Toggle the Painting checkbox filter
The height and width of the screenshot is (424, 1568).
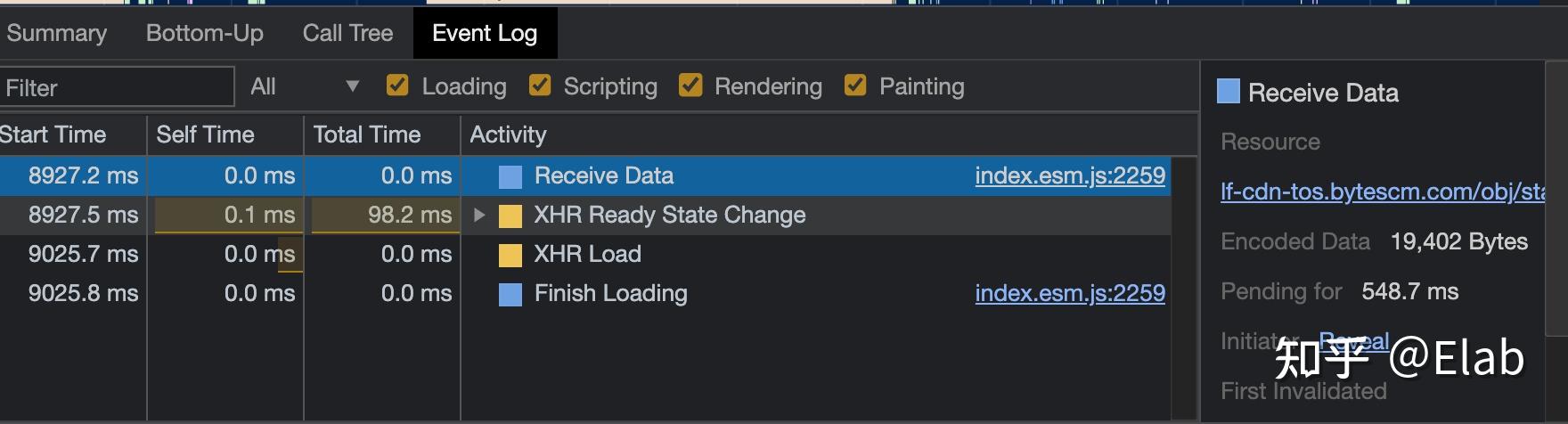point(855,86)
